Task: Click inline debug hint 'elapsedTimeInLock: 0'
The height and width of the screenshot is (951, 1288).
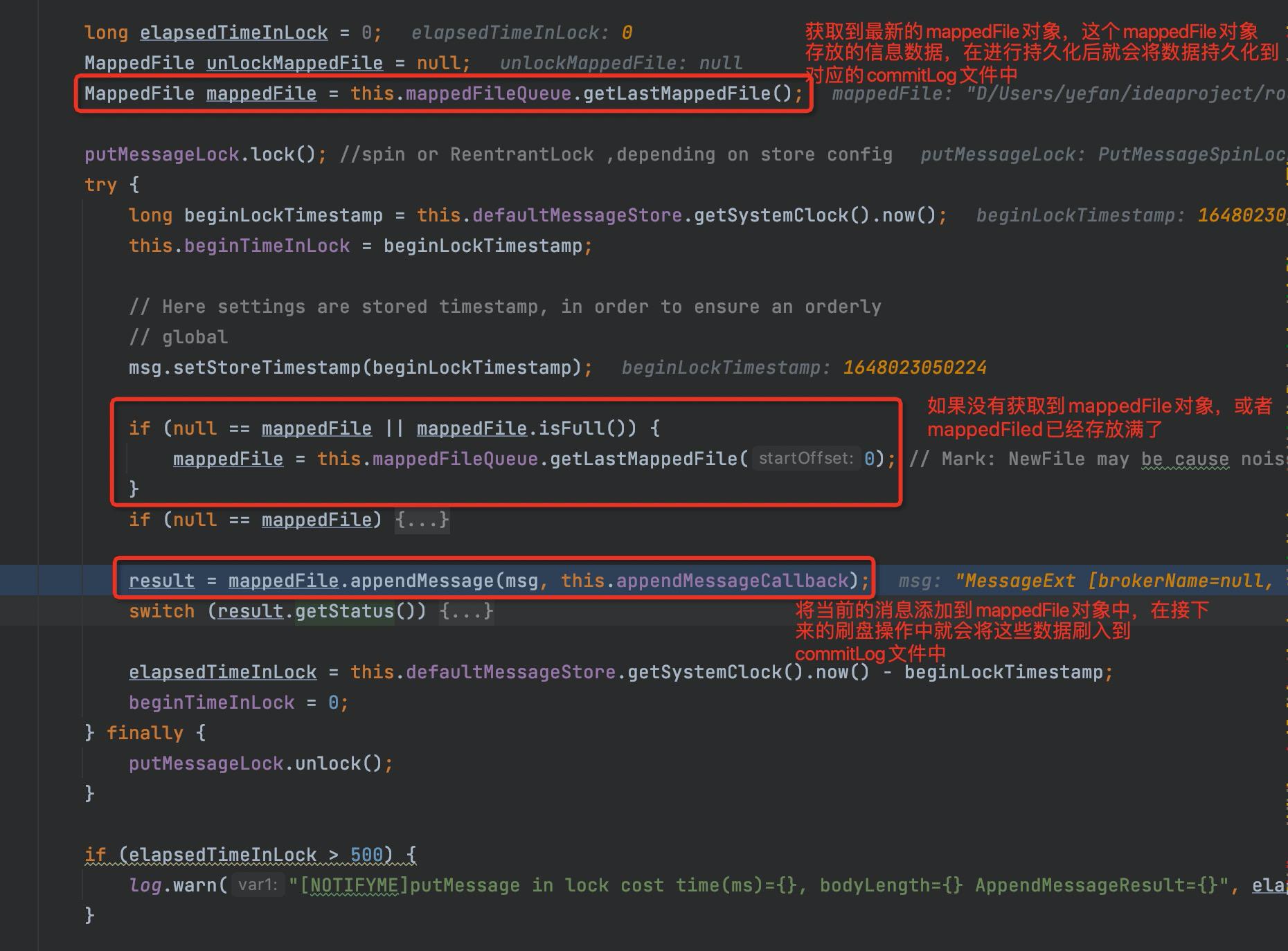Action: [x=521, y=33]
